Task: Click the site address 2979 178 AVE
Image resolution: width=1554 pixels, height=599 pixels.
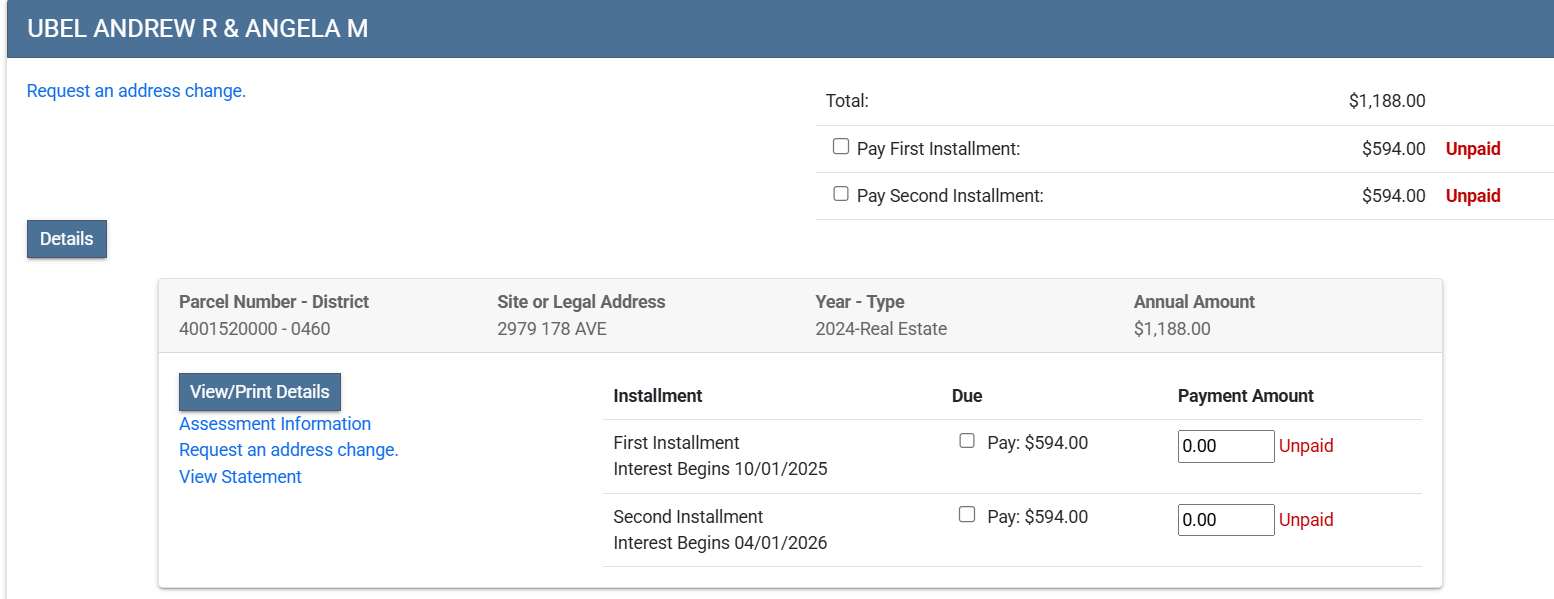Action: (551, 329)
